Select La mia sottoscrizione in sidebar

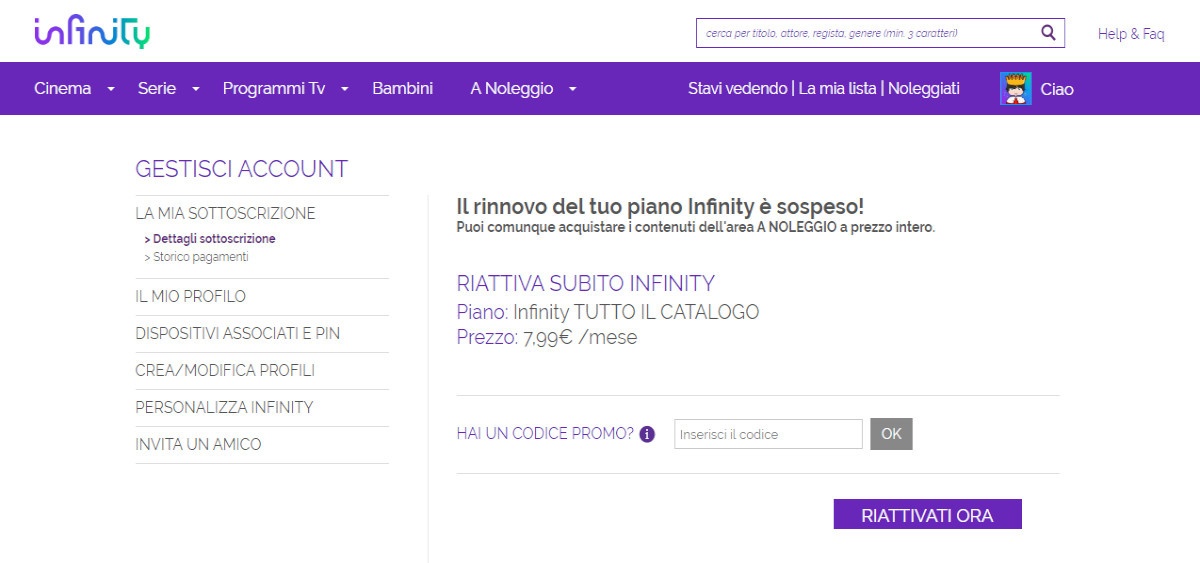(x=225, y=213)
